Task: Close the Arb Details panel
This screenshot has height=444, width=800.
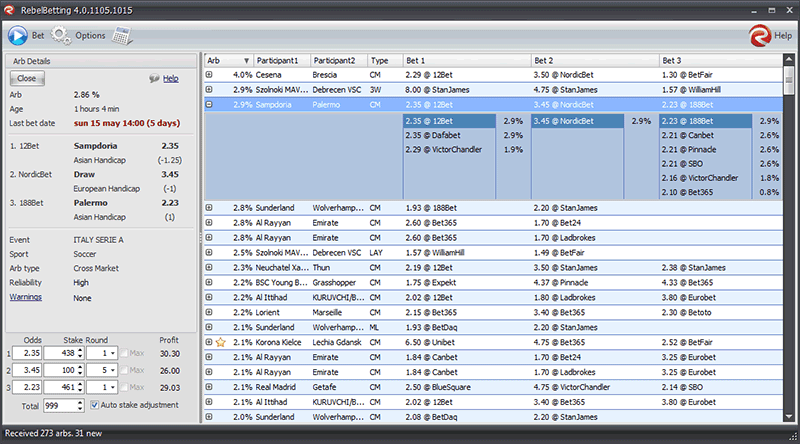Action: pyautogui.click(x=27, y=79)
